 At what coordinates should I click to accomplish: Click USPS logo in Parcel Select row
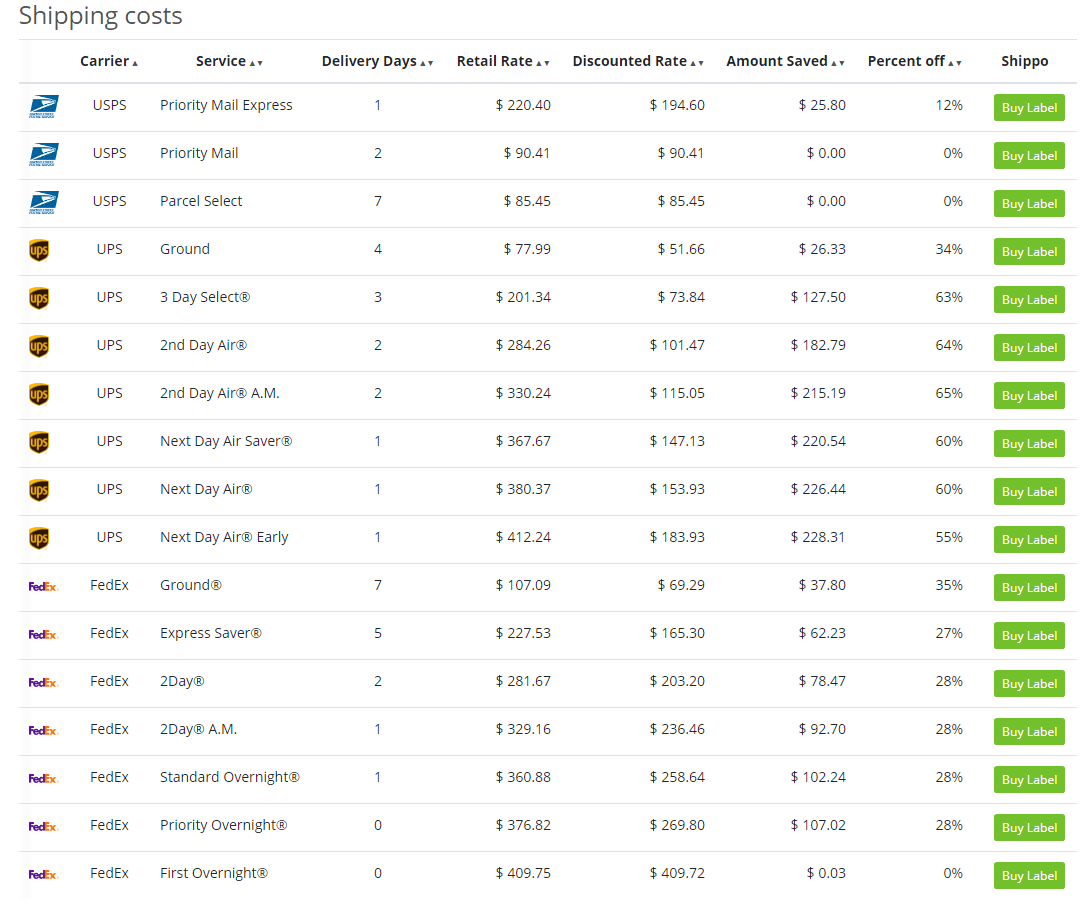44,202
